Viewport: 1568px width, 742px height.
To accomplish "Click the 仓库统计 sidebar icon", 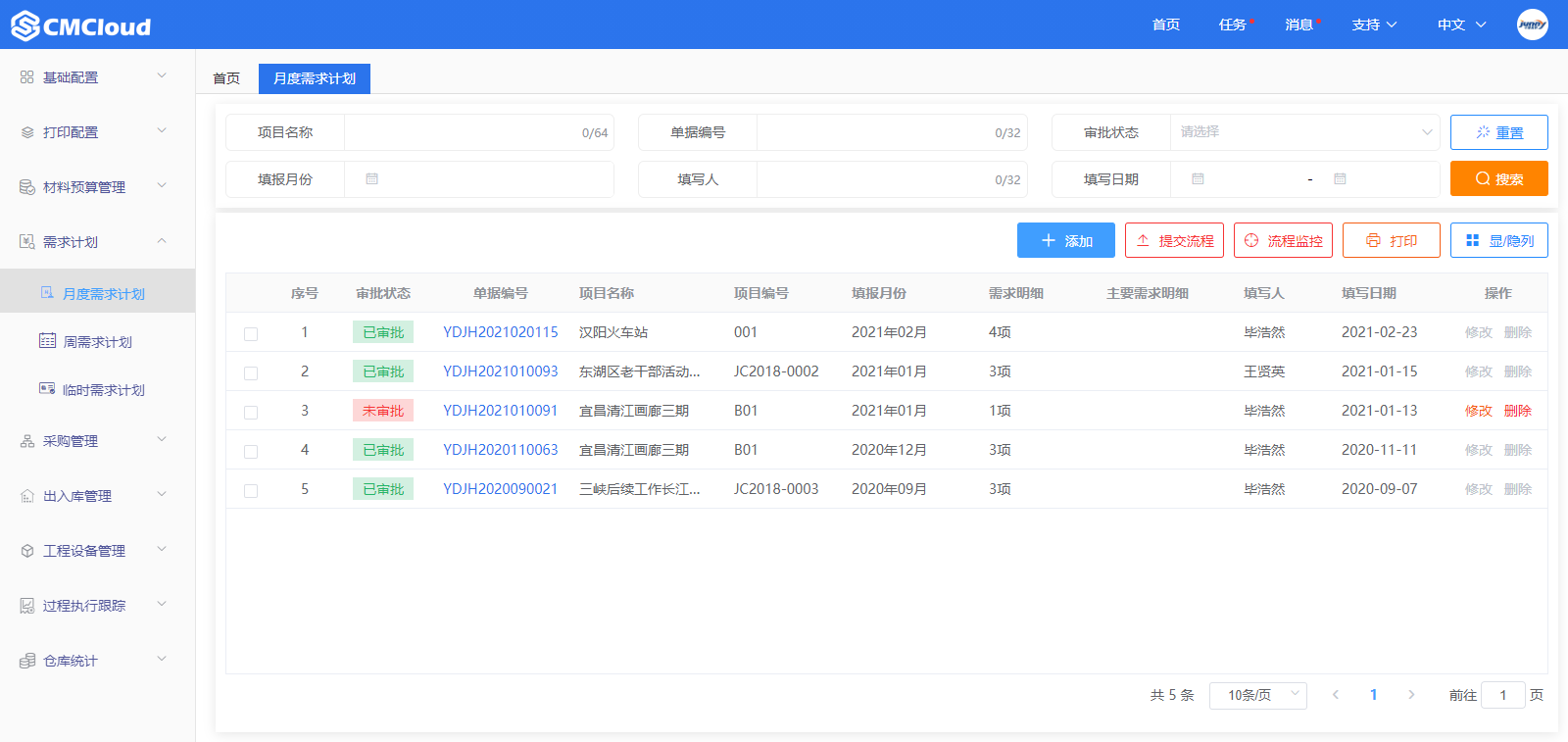I will point(27,661).
